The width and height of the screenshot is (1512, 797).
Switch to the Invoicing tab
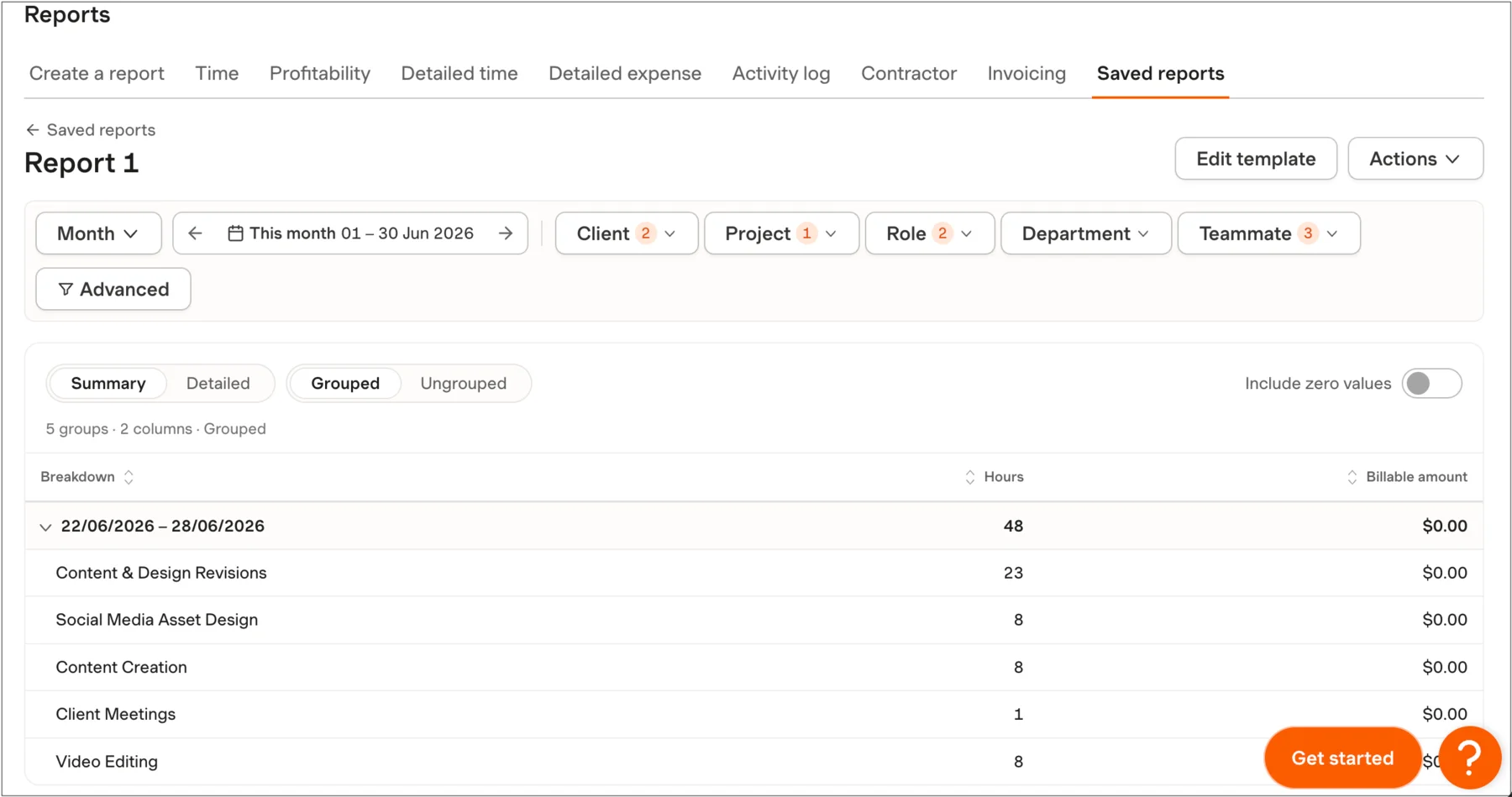pyautogui.click(x=1026, y=74)
